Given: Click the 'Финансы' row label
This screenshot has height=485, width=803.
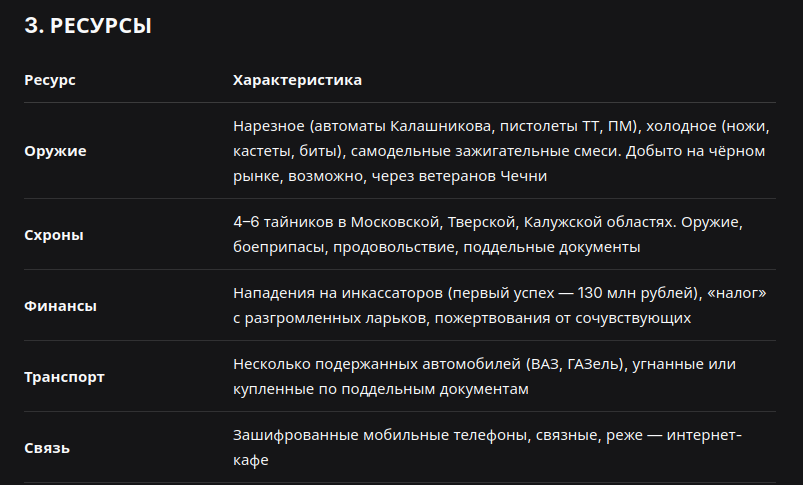Looking at the screenshot, I should pyautogui.click(x=60, y=306).
